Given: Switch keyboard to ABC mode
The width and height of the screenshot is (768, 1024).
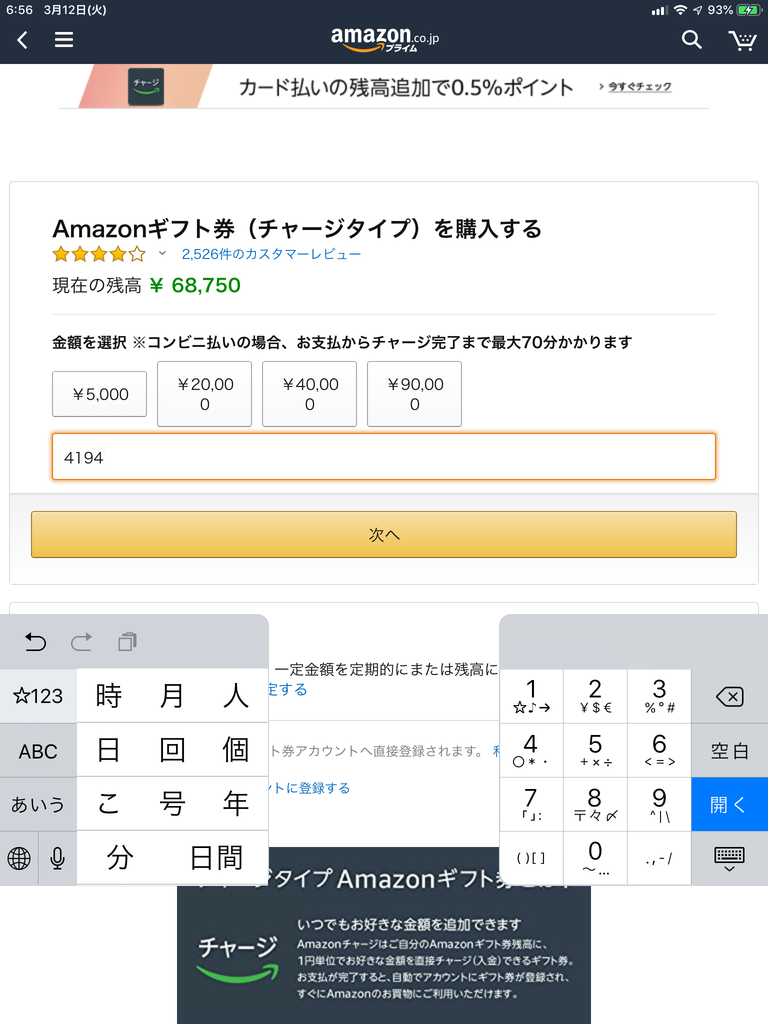Looking at the screenshot, I should [38, 751].
